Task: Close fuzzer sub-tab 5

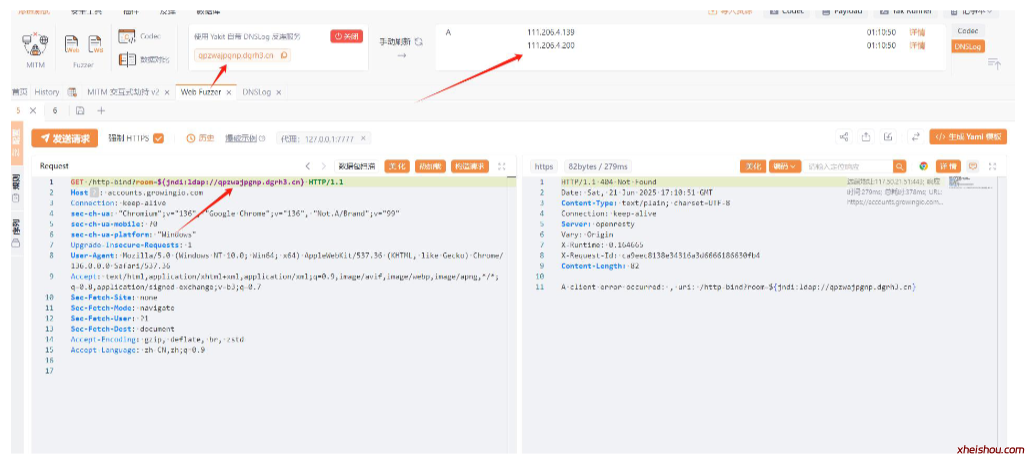Action: click(x=33, y=111)
